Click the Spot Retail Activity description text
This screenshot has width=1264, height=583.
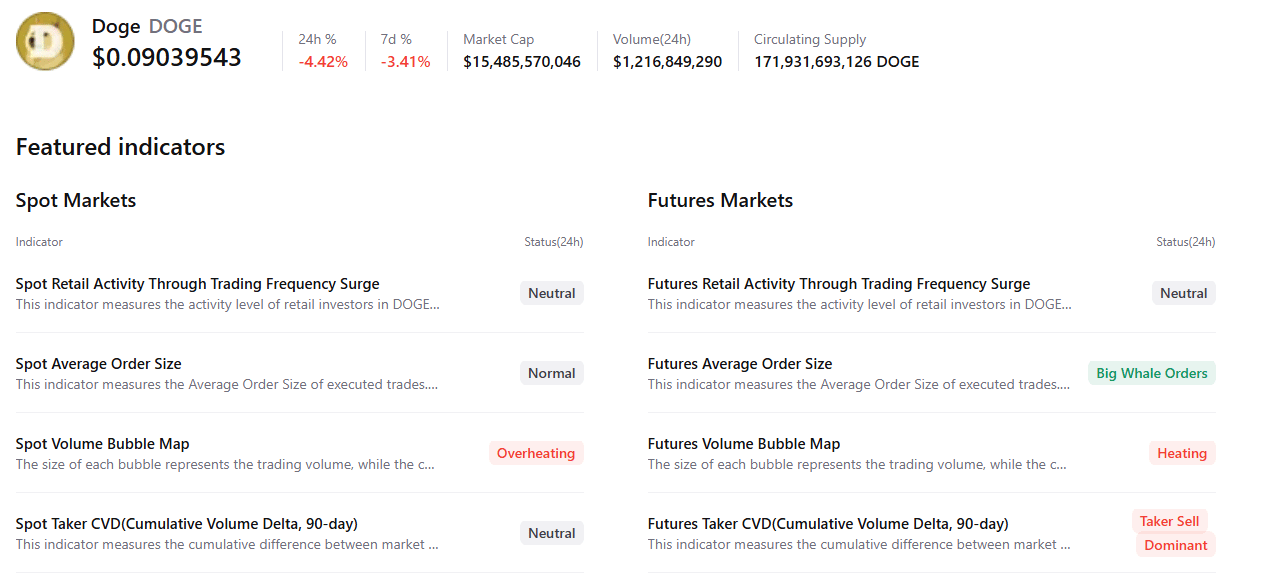pyautogui.click(x=228, y=305)
